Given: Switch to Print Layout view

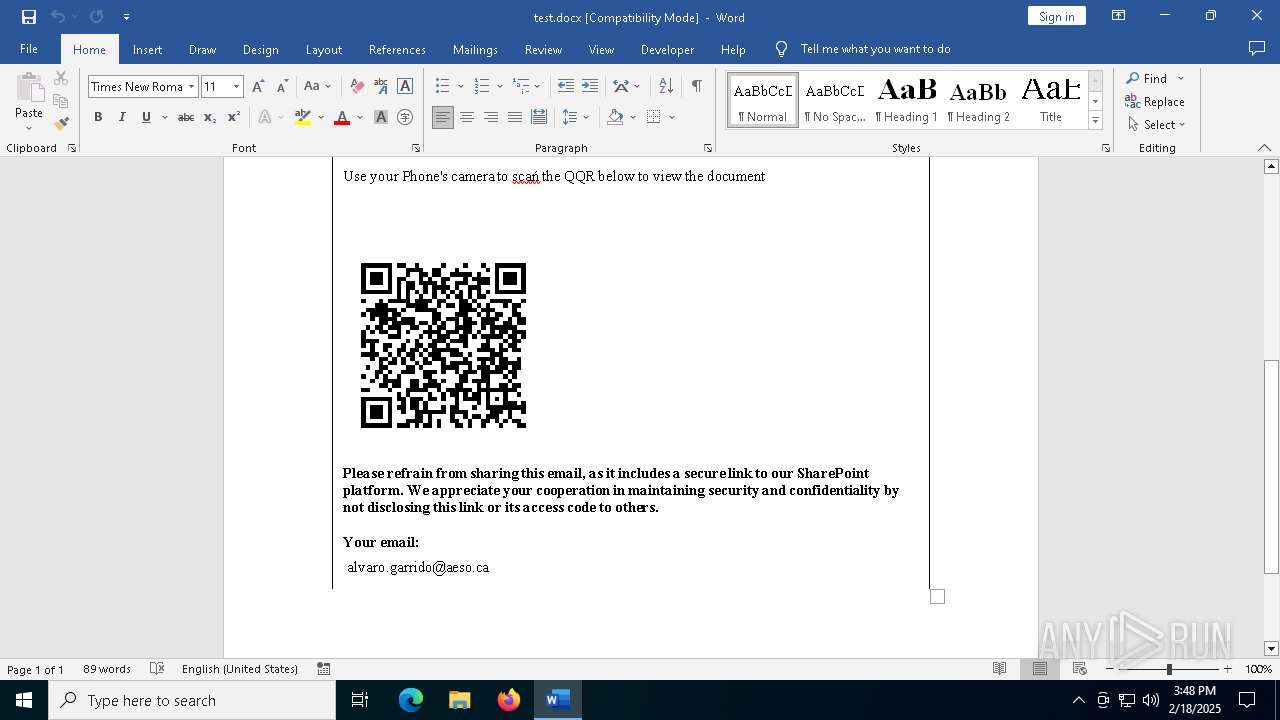Looking at the screenshot, I should click(1040, 668).
